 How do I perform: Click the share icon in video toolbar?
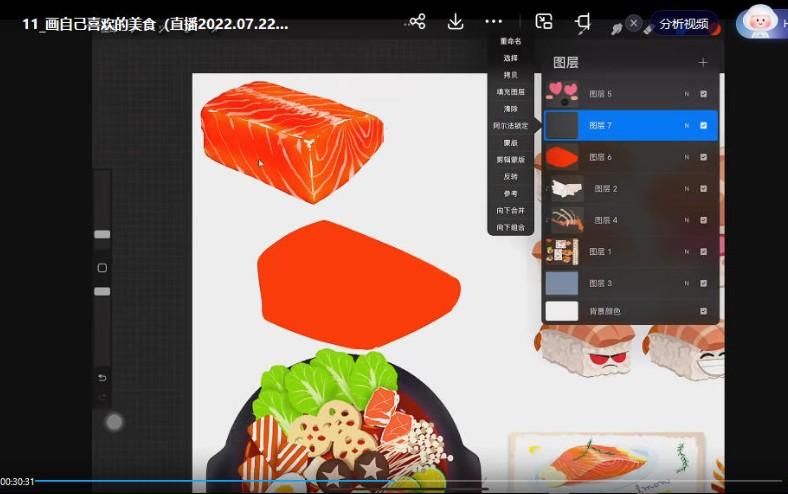click(x=418, y=22)
